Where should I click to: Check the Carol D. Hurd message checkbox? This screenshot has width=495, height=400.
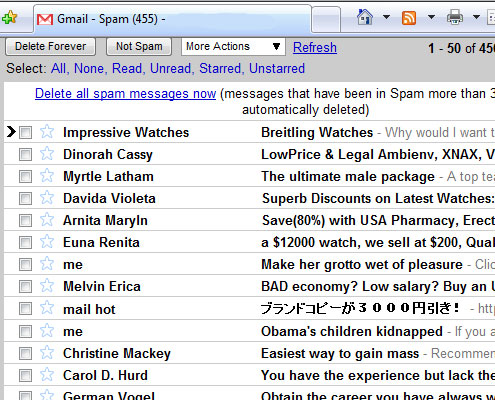click(25, 375)
